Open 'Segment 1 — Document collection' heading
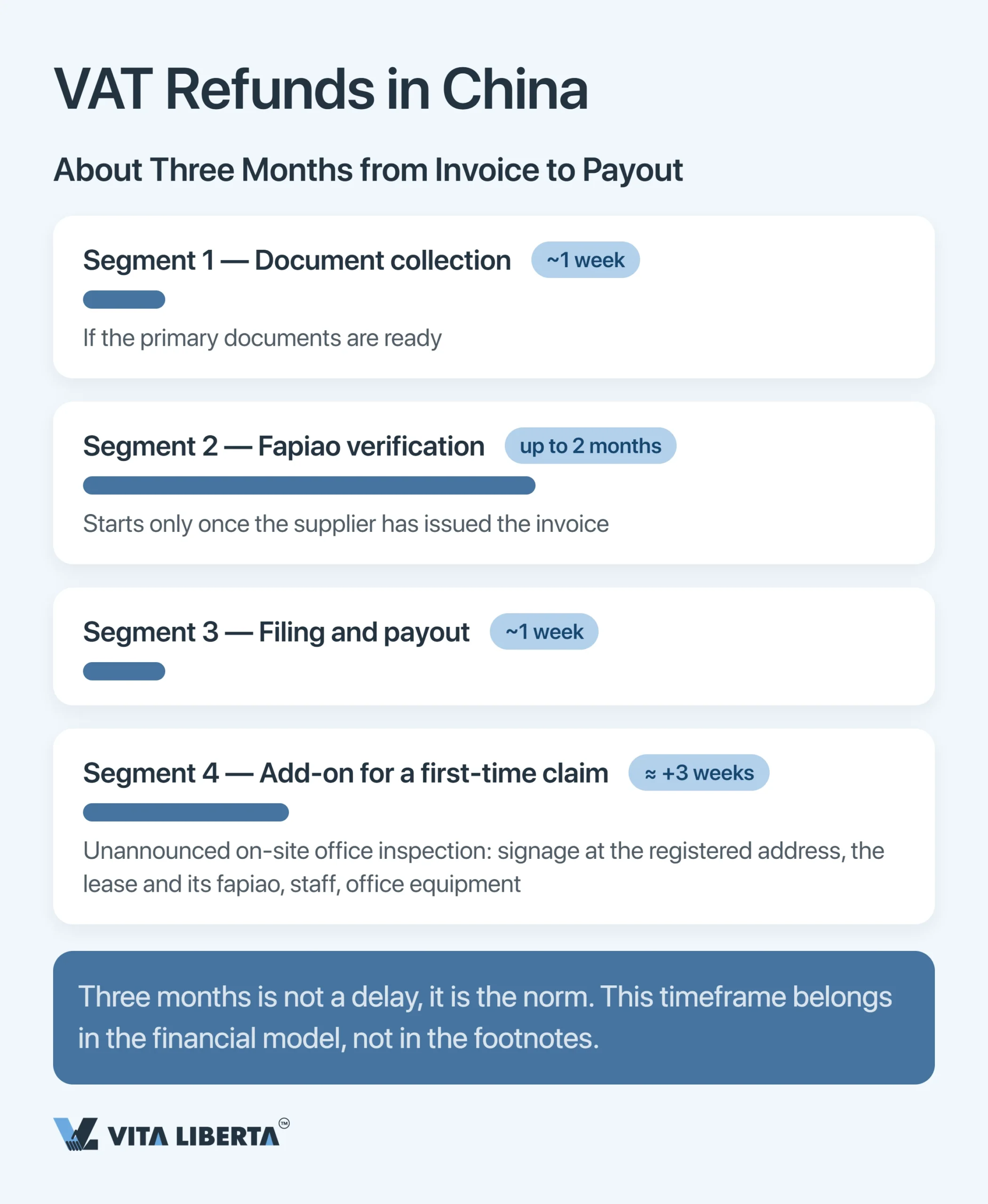The image size is (988, 1204). (x=296, y=261)
